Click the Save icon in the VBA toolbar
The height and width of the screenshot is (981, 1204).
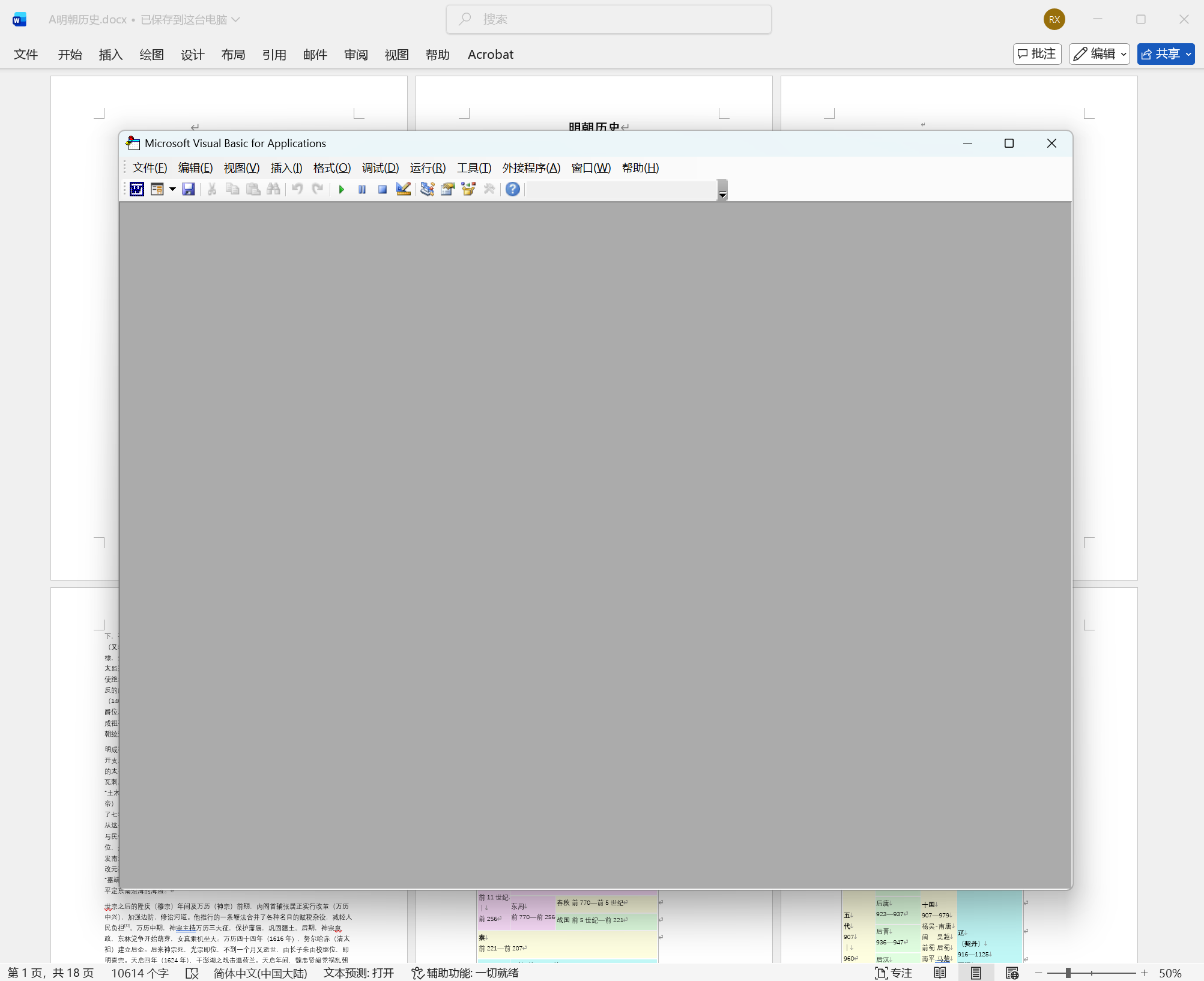coord(189,189)
